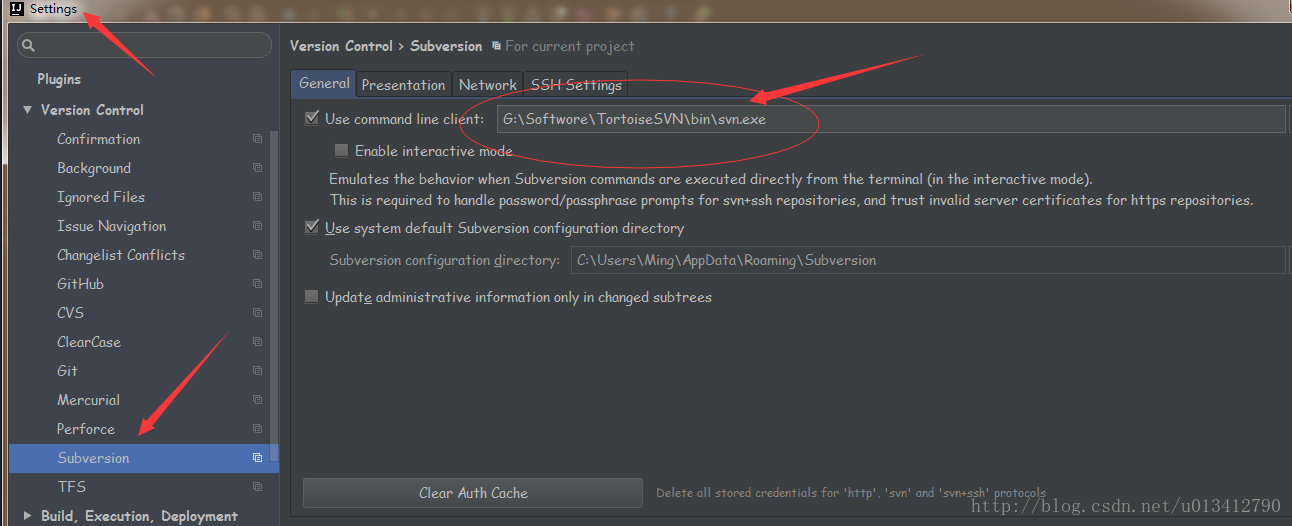Click project-level icon beside Subversion
Viewport: 1292px width, 526px height.
257,458
